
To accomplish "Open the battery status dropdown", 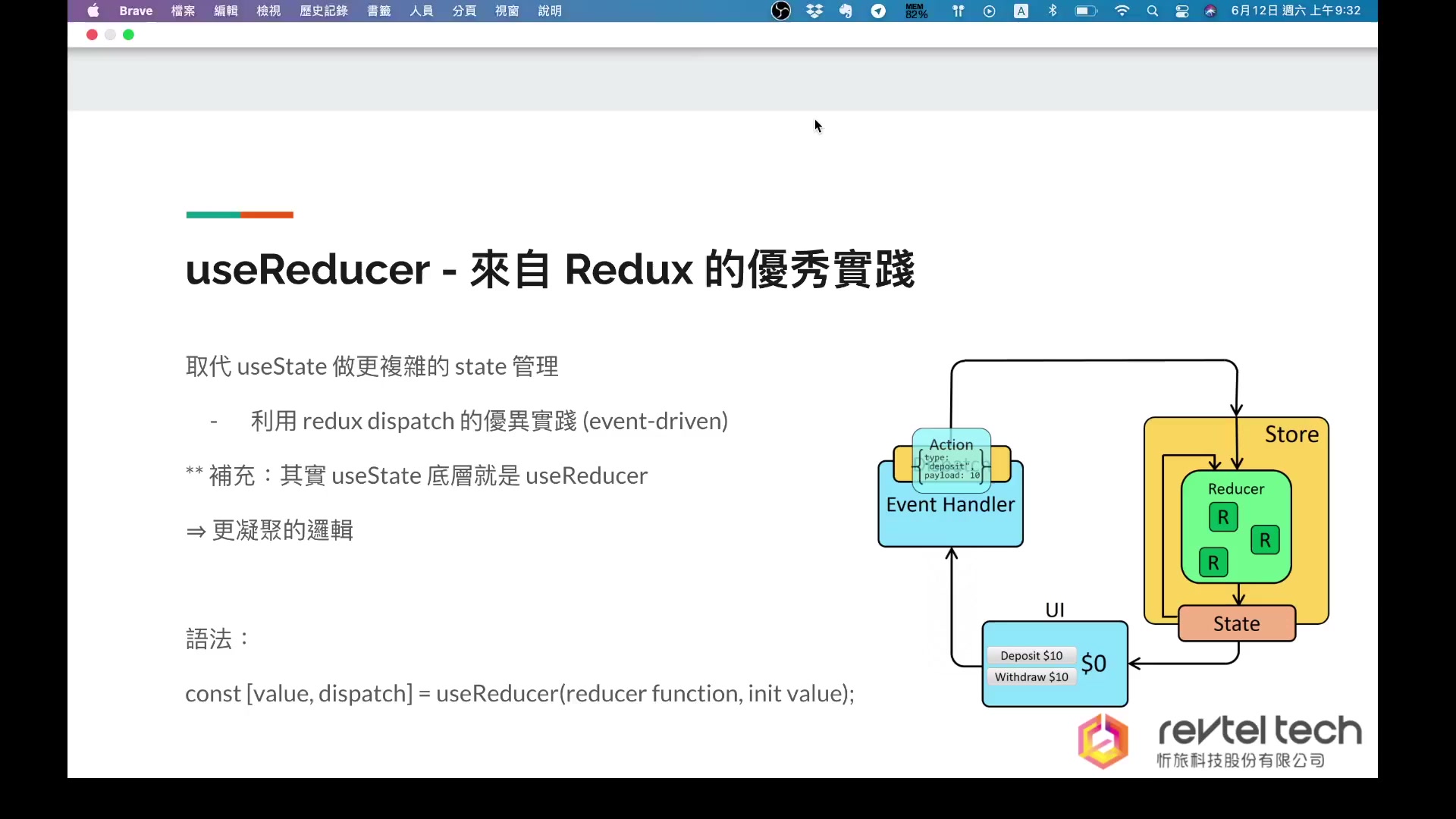I will [1086, 11].
